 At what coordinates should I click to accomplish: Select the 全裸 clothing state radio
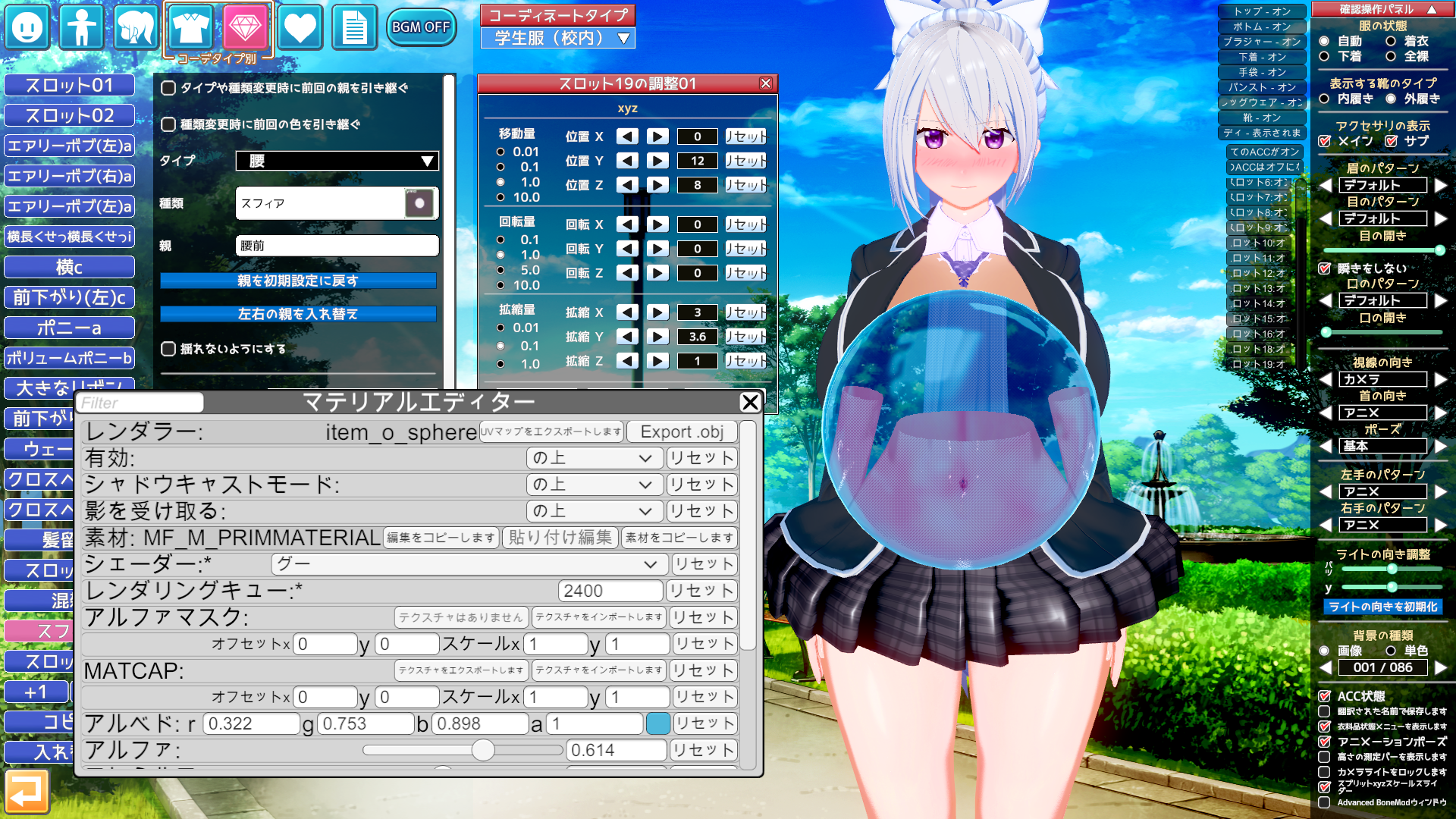coord(1391,56)
